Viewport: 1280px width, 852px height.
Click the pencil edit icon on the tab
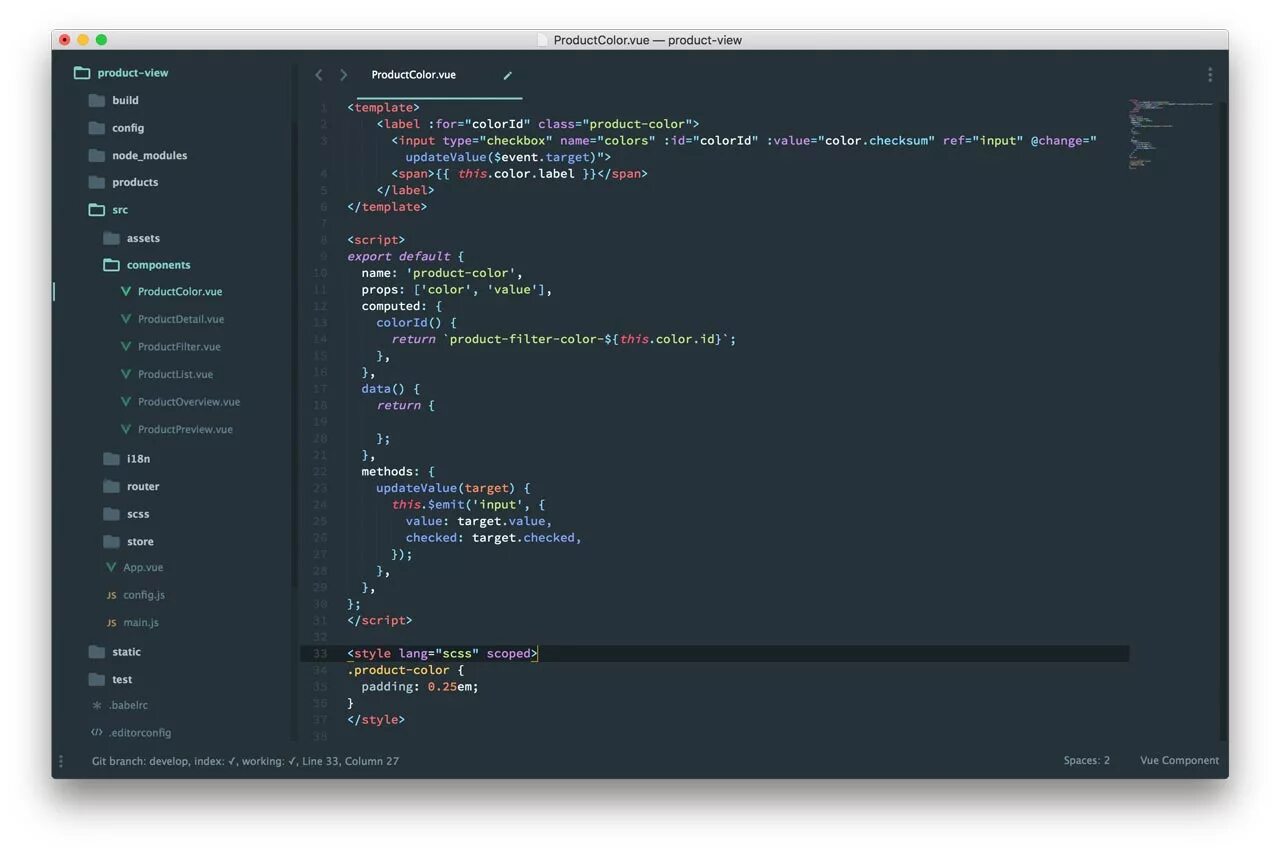coord(507,75)
